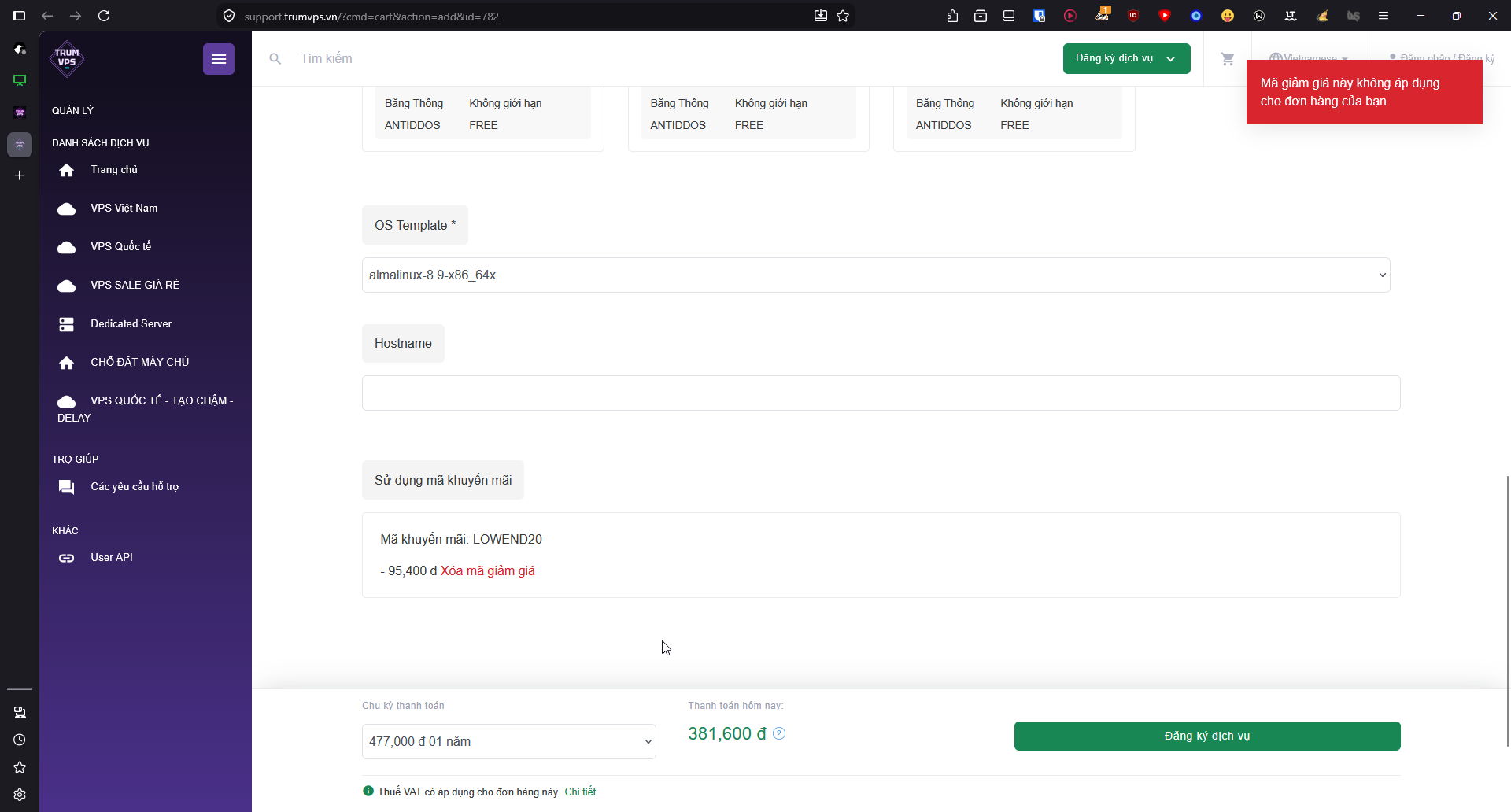Image resolution: width=1511 pixels, height=812 pixels.
Task: Open the yellow emoji face extension
Action: coord(1228,16)
